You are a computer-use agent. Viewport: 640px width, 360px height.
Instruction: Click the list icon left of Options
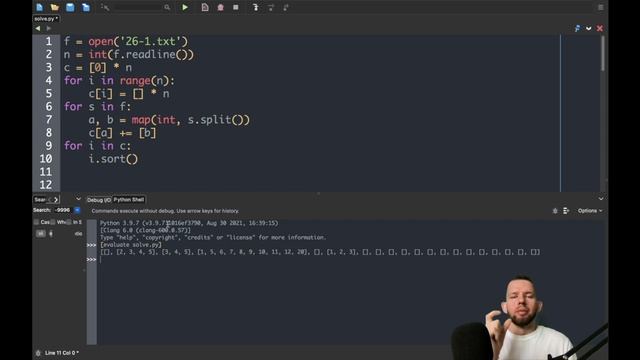tap(566, 211)
